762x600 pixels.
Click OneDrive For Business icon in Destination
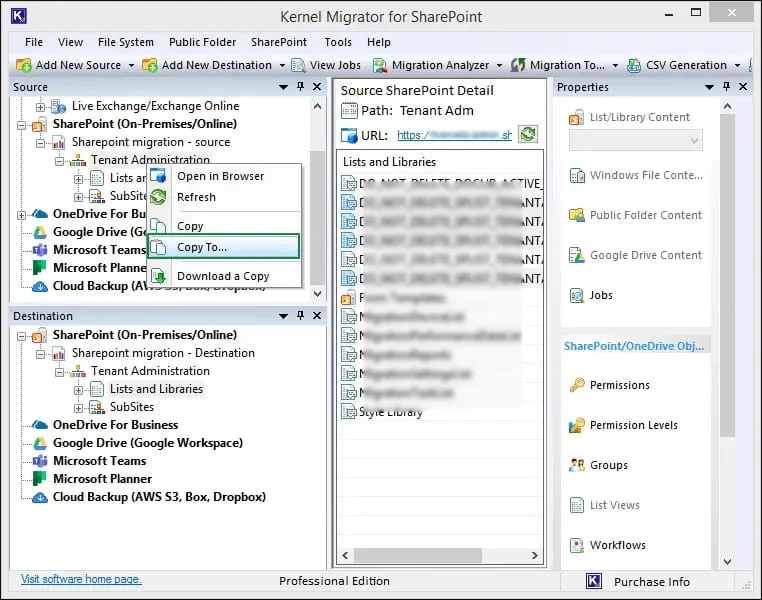pyautogui.click(x=40, y=425)
